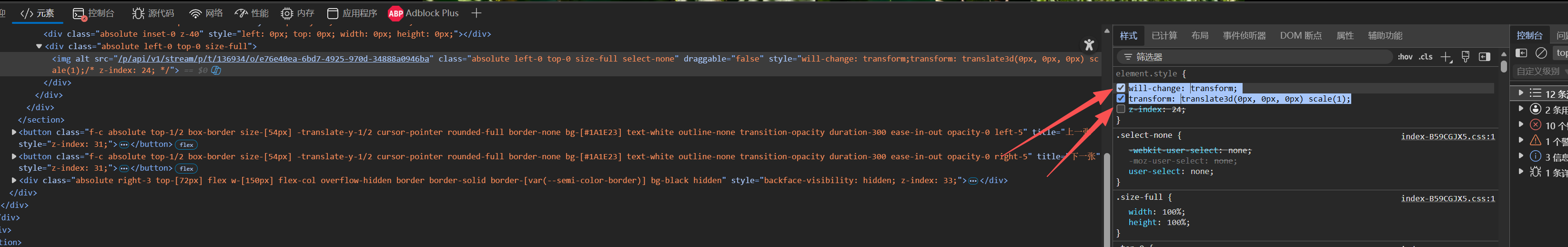Click the paintbrush rendering emulation icon
This screenshot has width=1568, height=247.
(1466, 57)
